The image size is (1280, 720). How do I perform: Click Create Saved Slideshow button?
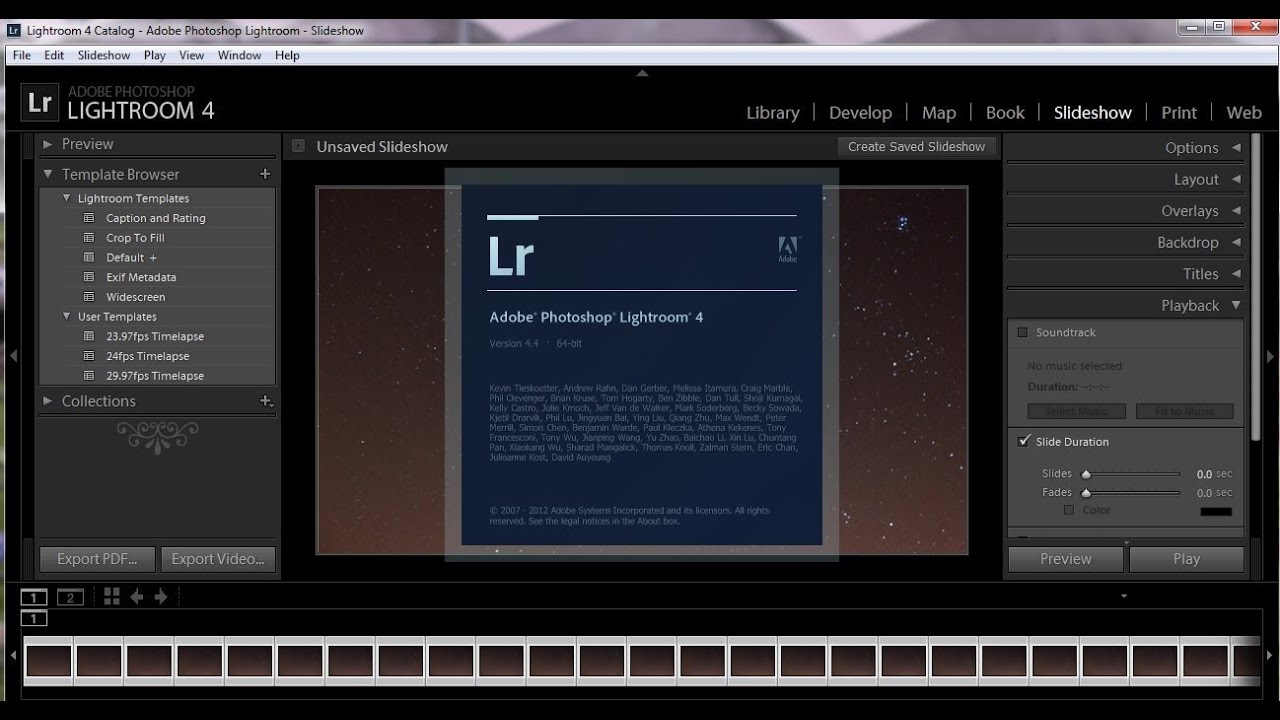[917, 146]
